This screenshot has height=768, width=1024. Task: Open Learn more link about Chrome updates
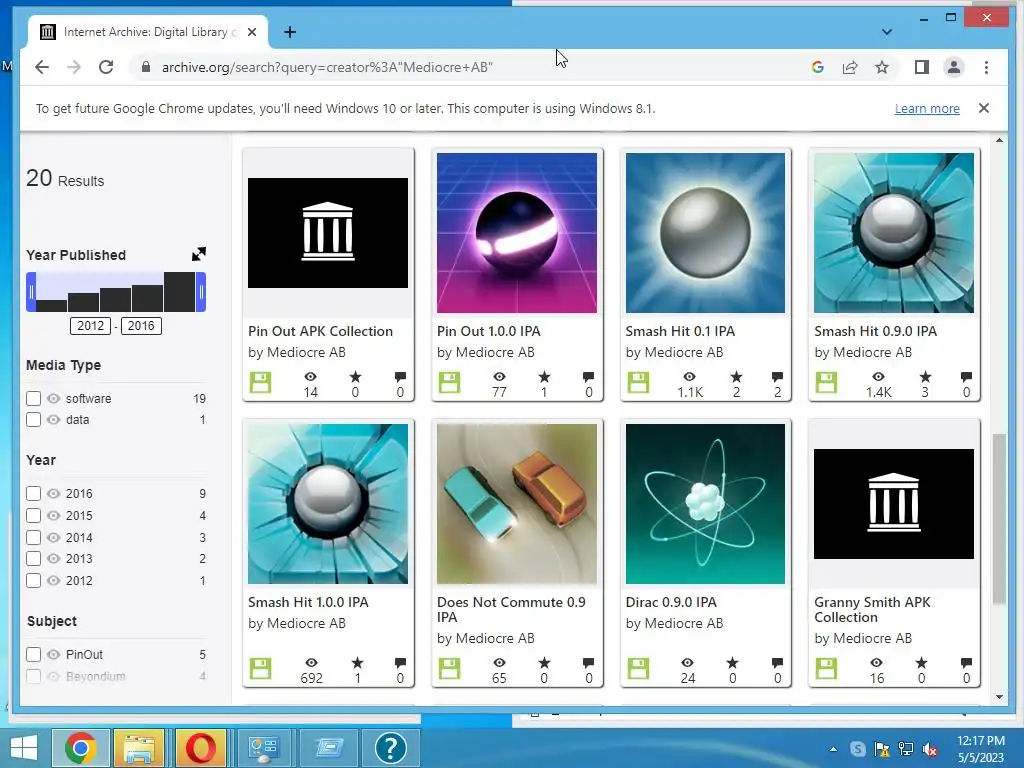pos(927,108)
